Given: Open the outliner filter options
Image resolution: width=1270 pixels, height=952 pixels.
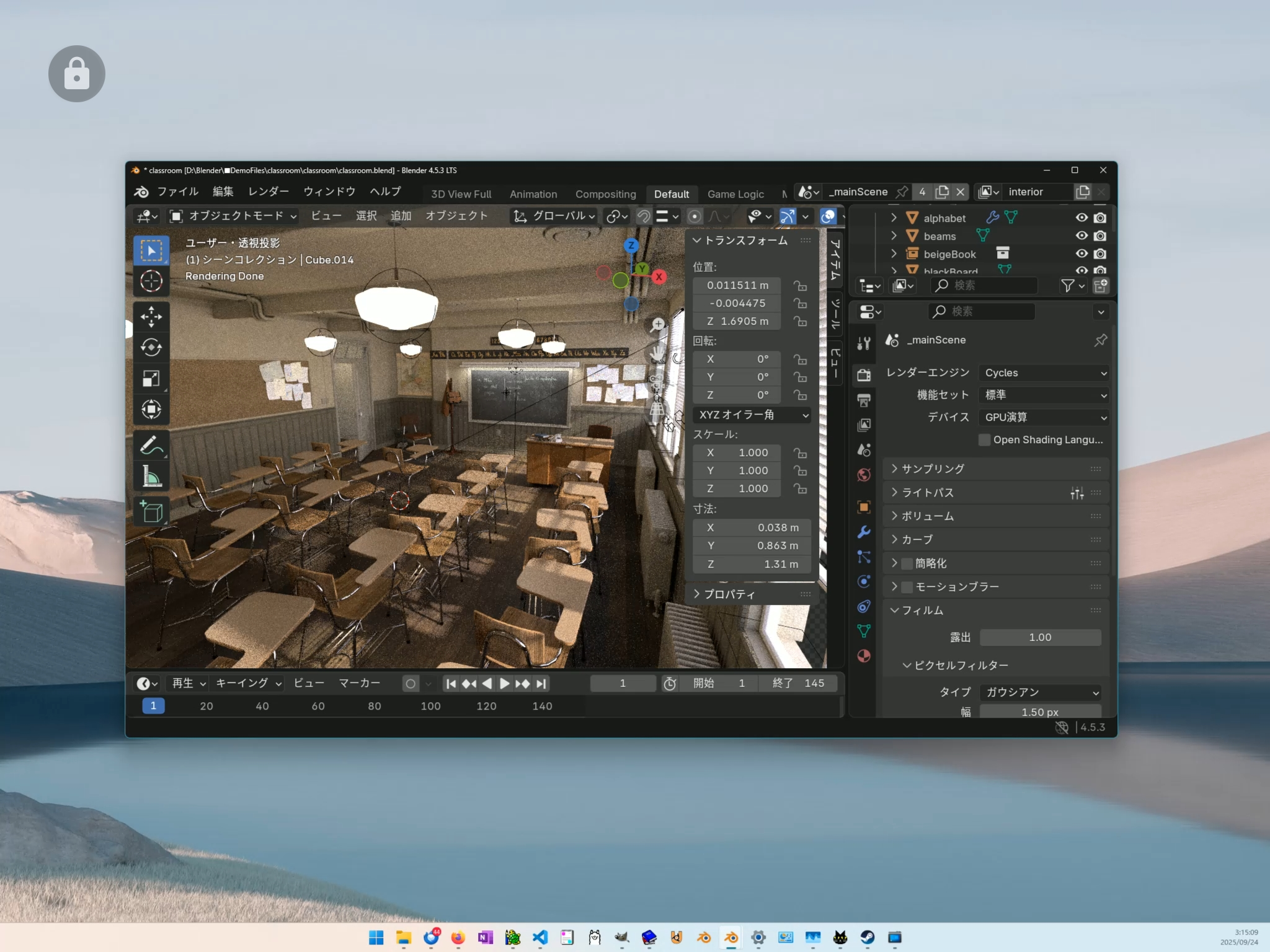Looking at the screenshot, I should (1068, 286).
